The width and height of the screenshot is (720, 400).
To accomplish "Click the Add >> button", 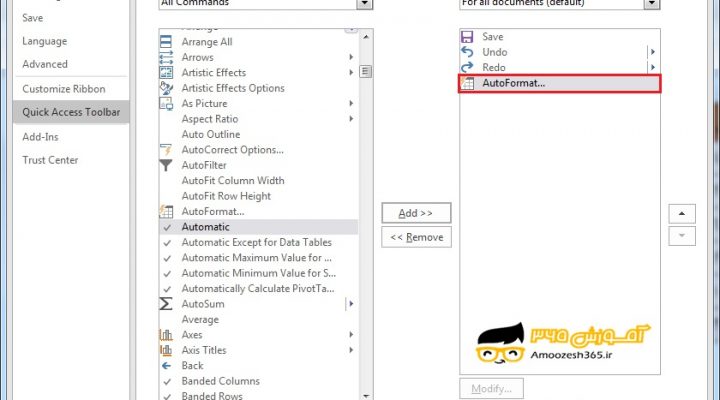I will point(416,213).
